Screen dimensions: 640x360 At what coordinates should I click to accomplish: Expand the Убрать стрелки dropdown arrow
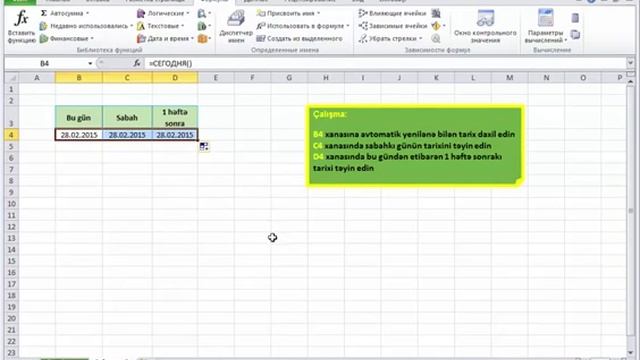[x=420, y=39]
